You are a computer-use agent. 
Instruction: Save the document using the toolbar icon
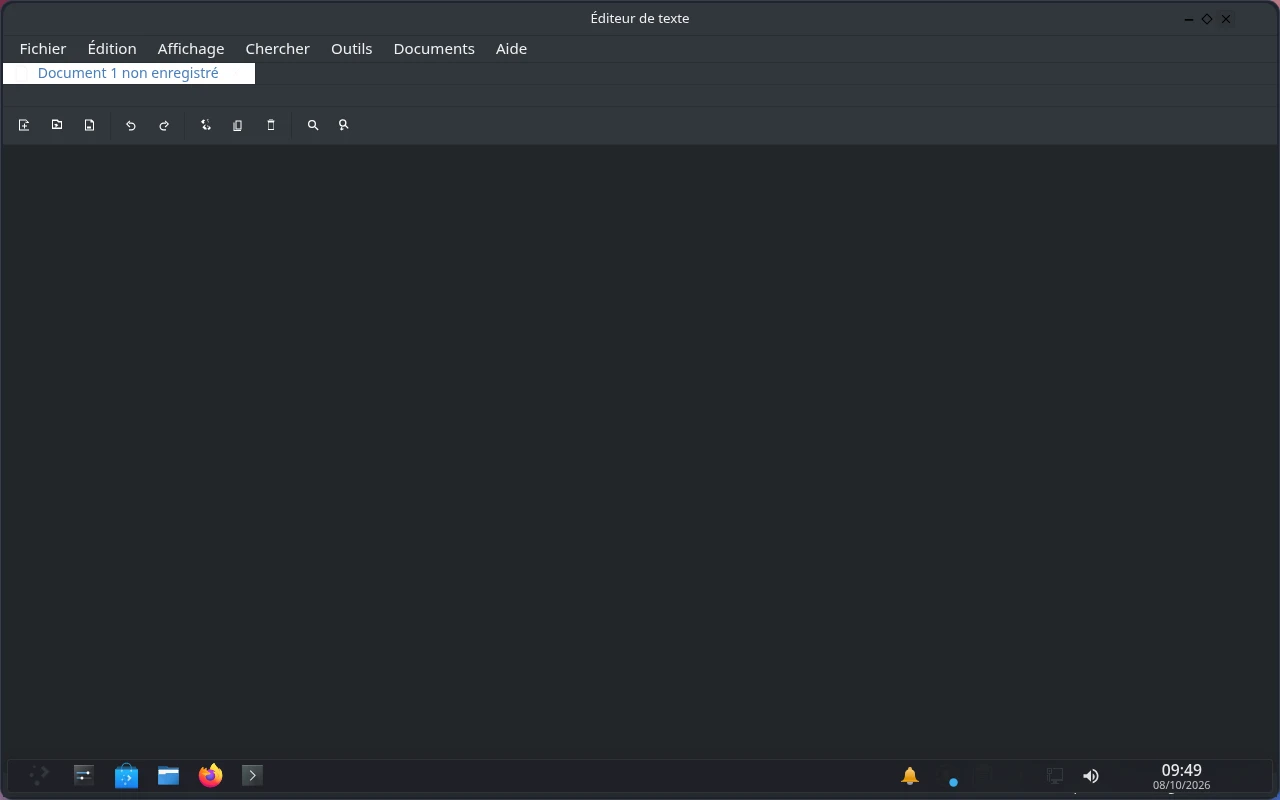click(90, 125)
